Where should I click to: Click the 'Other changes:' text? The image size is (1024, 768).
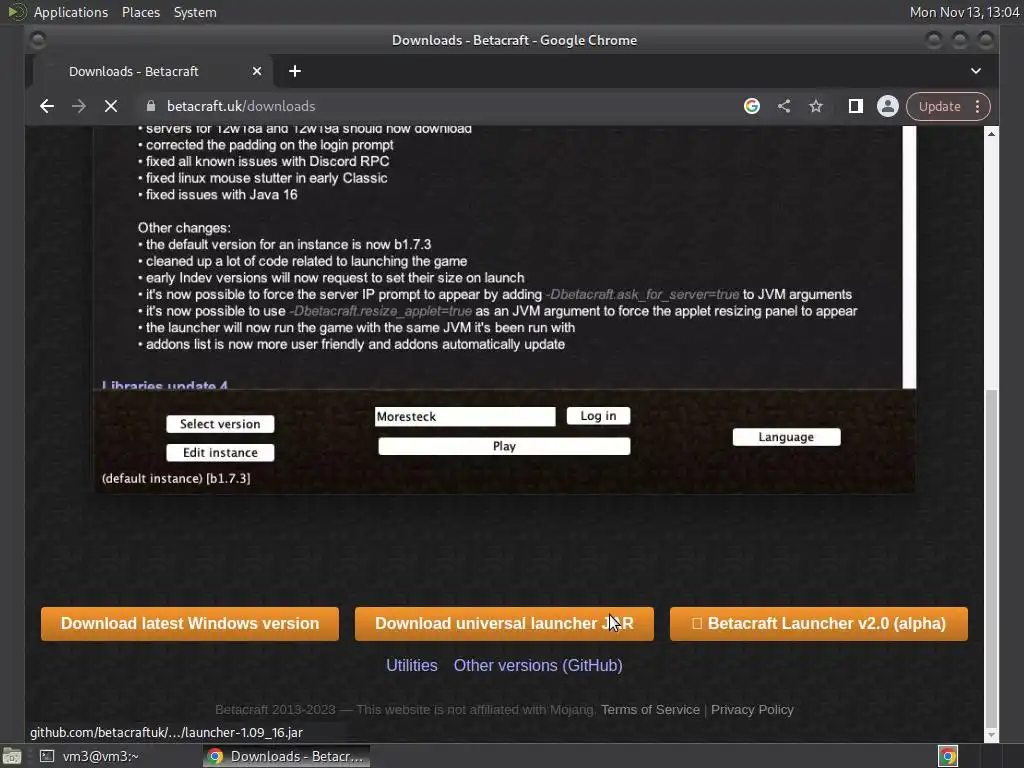(184, 228)
